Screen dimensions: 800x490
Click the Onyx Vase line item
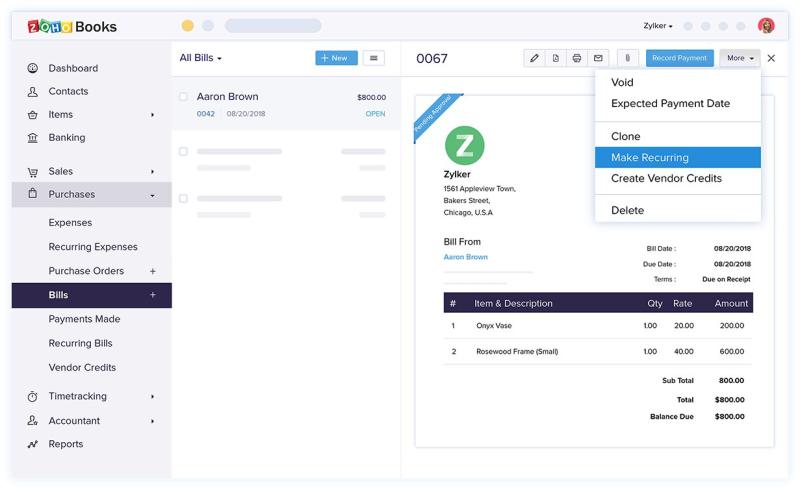click(x=494, y=326)
